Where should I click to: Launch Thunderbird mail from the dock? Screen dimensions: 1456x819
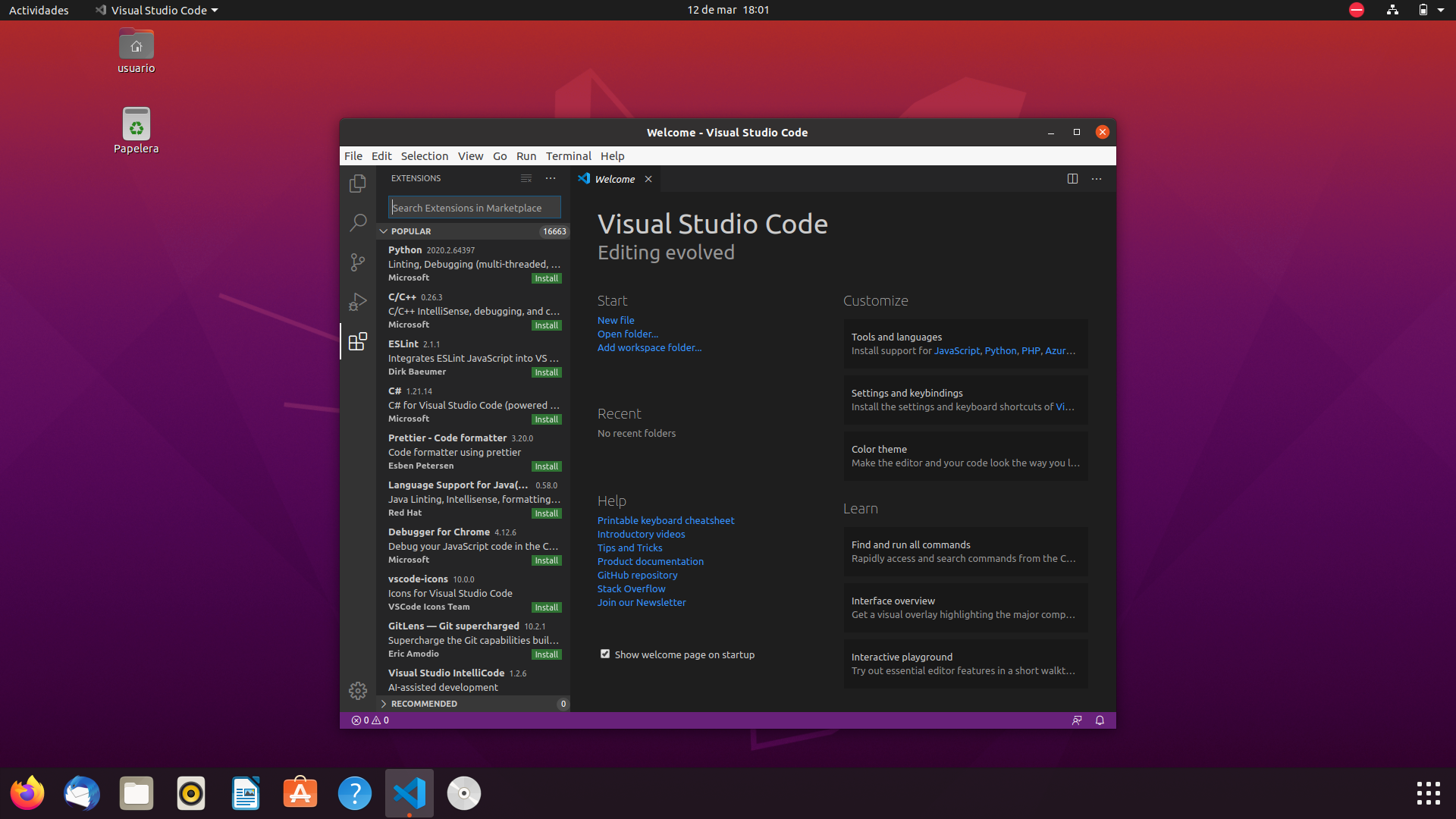[x=82, y=793]
